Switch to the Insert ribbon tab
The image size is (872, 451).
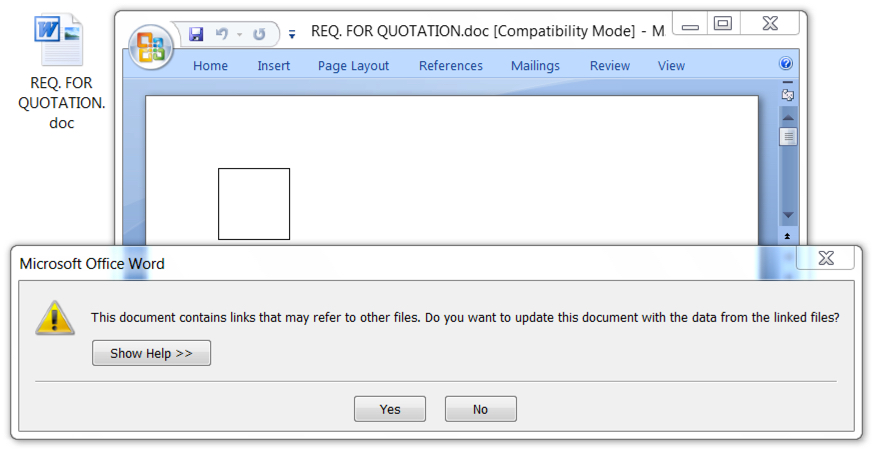coord(274,66)
